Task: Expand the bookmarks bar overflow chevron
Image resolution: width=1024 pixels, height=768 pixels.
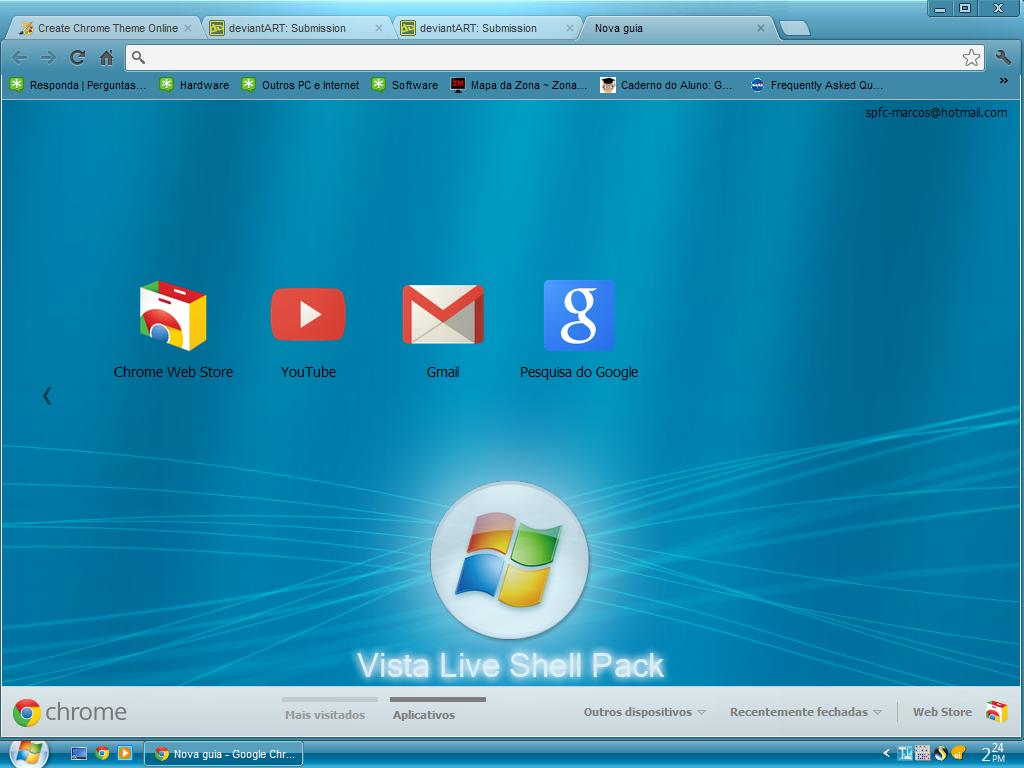Action: click(1004, 80)
